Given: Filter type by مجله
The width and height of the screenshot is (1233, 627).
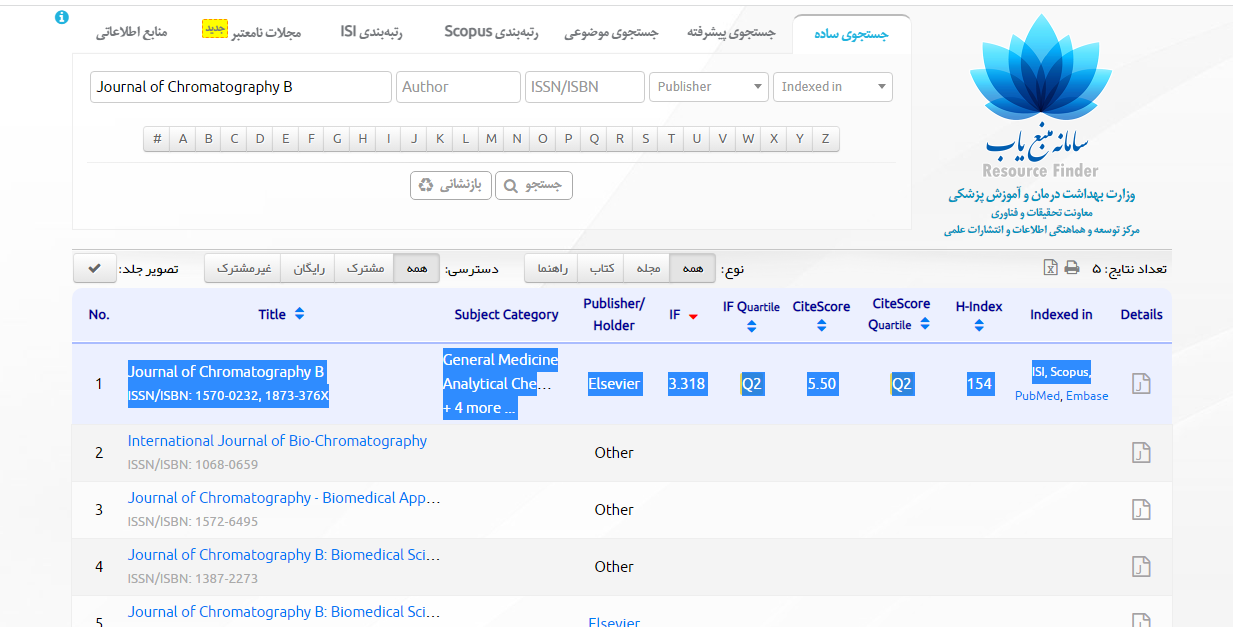Looking at the screenshot, I should 647,268.
